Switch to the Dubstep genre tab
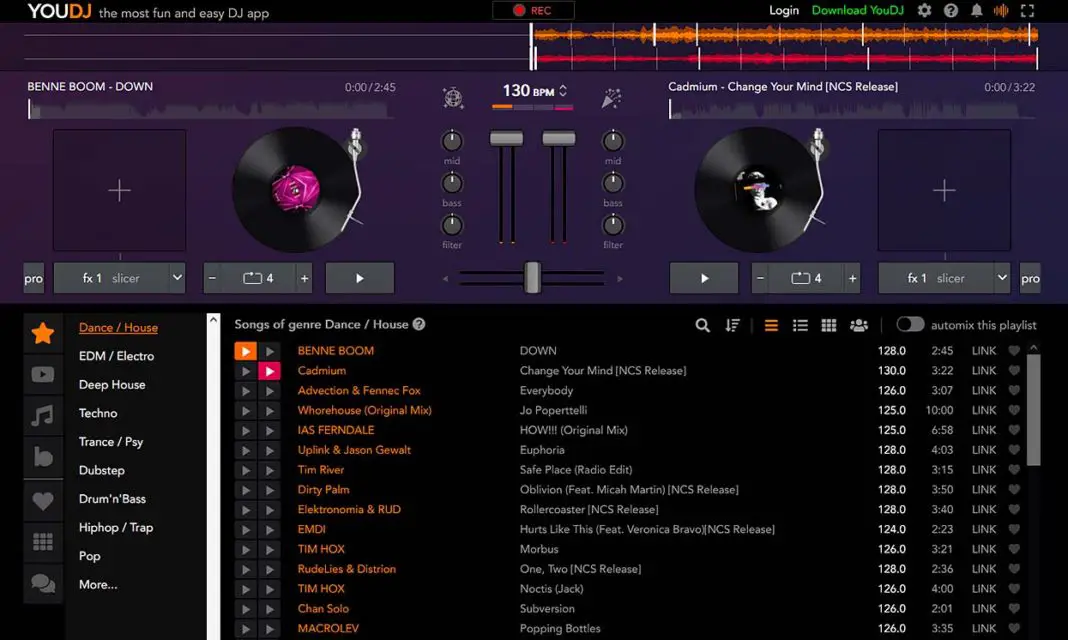Screen dimensions: 1068x640 pyautogui.click(x=101, y=470)
